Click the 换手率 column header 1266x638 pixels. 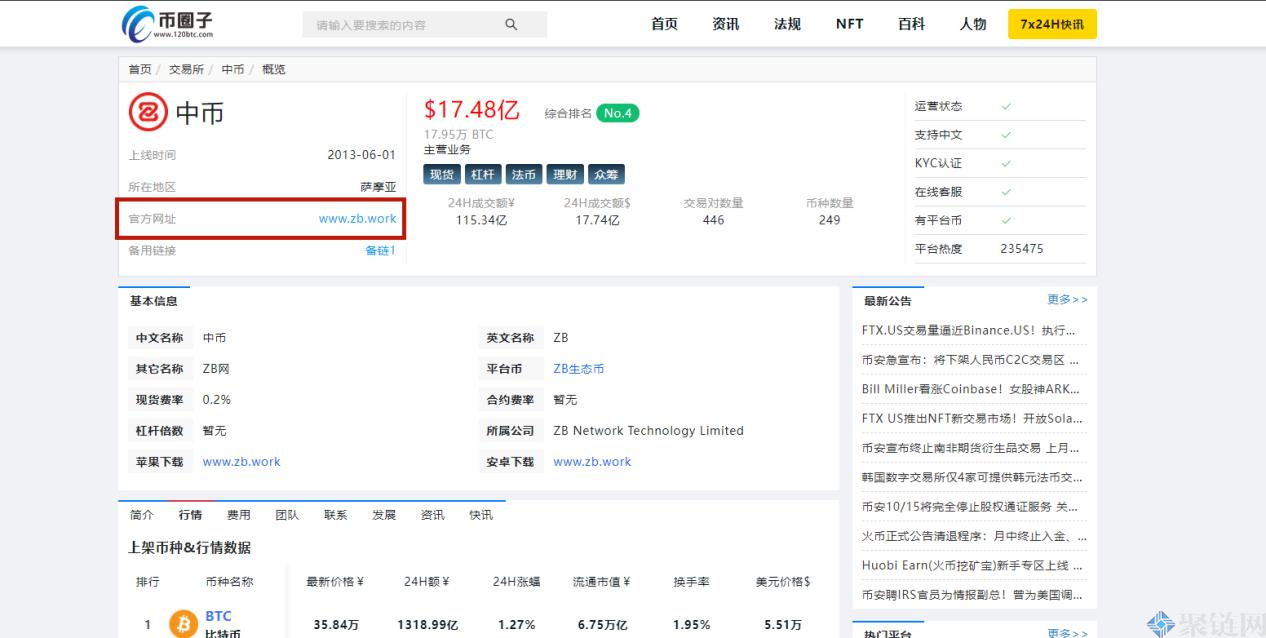click(x=691, y=582)
